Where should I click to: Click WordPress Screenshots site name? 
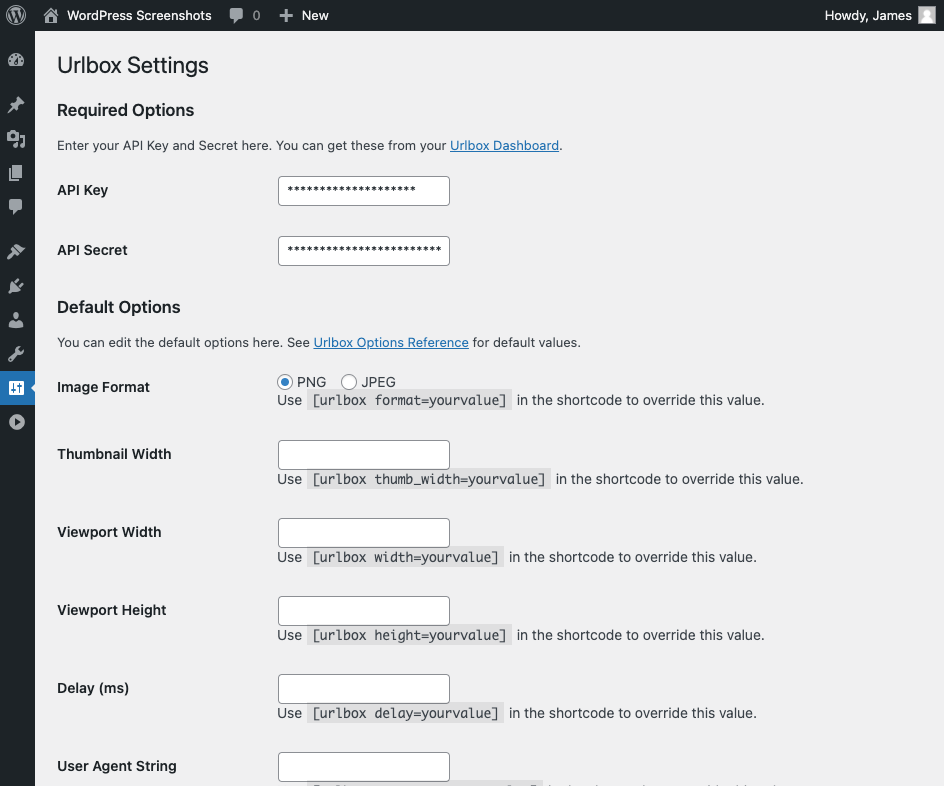pyautogui.click(x=138, y=15)
